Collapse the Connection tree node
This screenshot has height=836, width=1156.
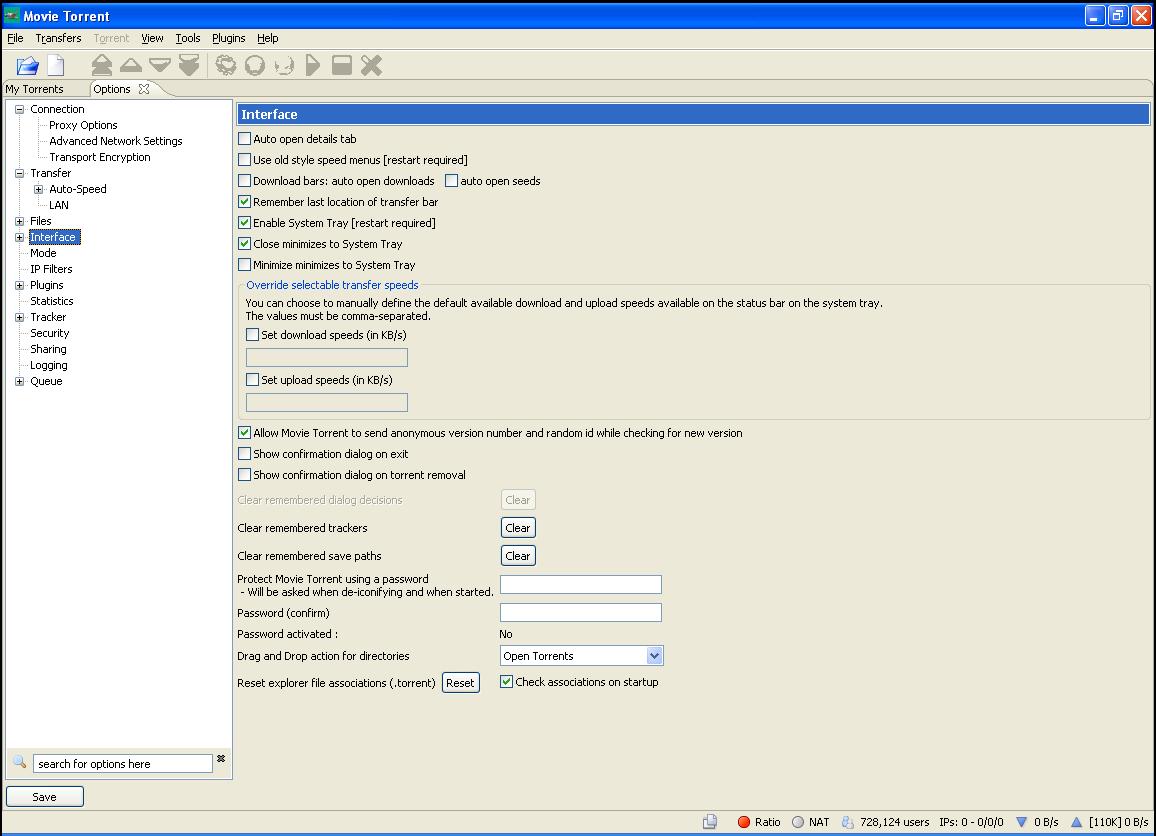click(20, 109)
